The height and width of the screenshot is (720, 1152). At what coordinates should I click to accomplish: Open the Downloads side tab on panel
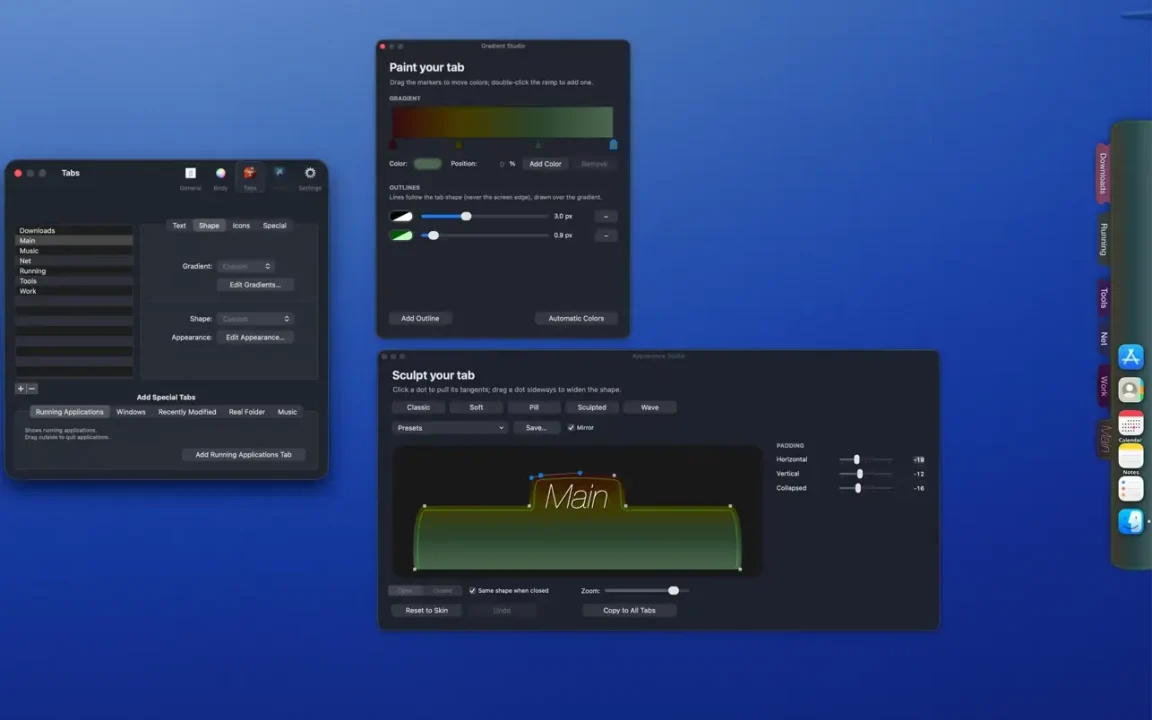tap(1103, 173)
